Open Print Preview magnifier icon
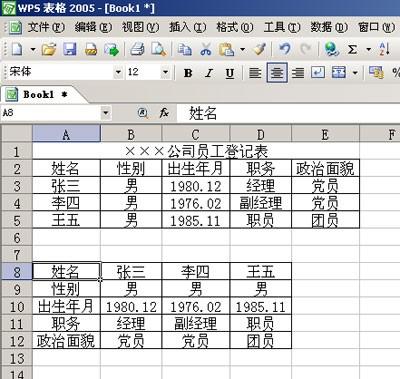The image size is (400, 379). (158, 50)
